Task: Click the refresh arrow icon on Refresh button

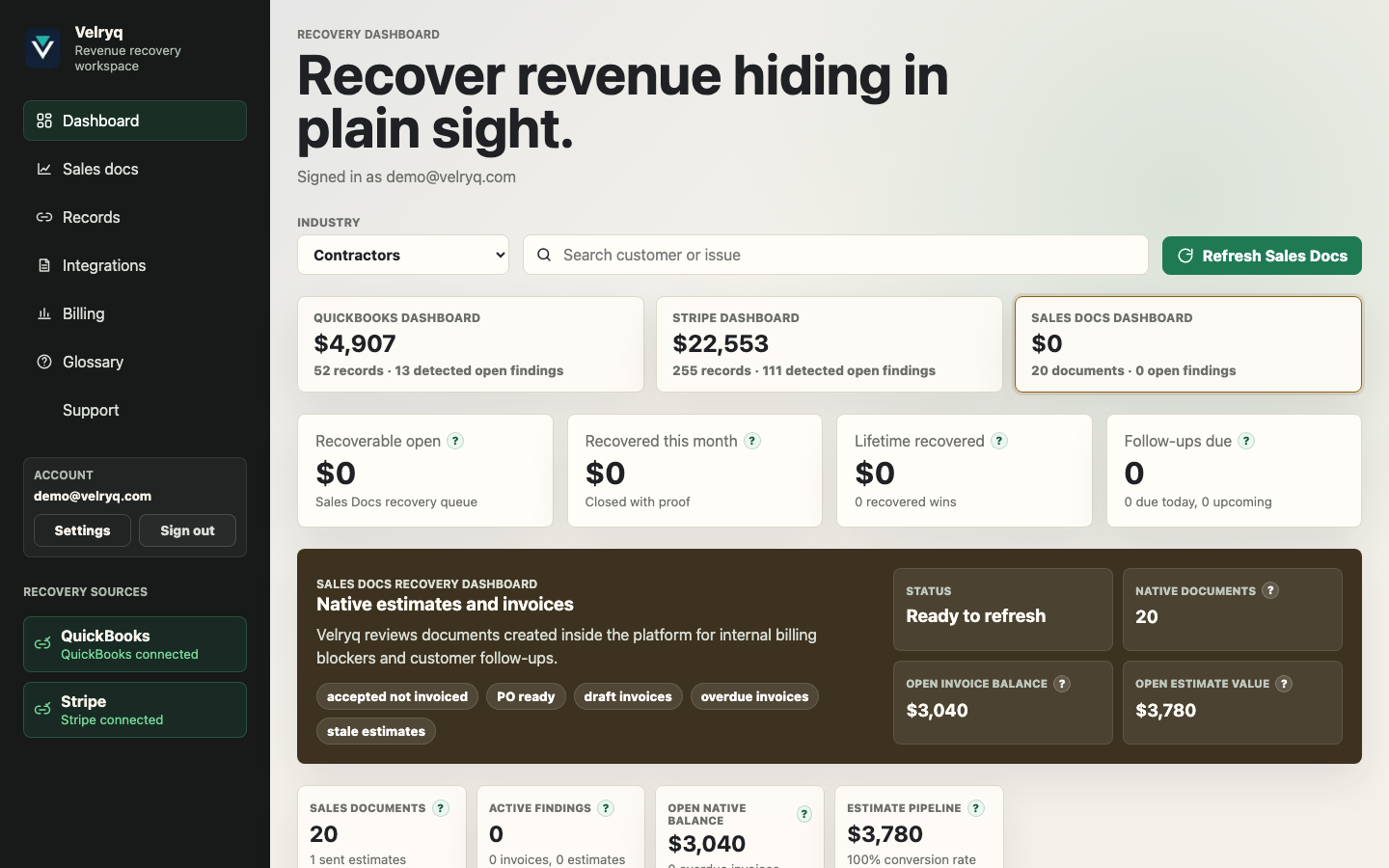Action: click(x=1185, y=256)
